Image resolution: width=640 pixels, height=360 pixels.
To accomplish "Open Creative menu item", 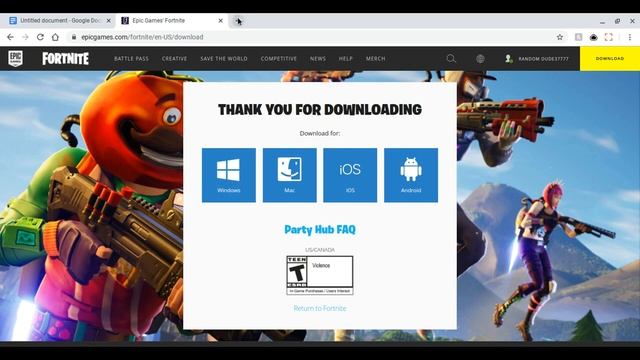I will (x=174, y=59).
